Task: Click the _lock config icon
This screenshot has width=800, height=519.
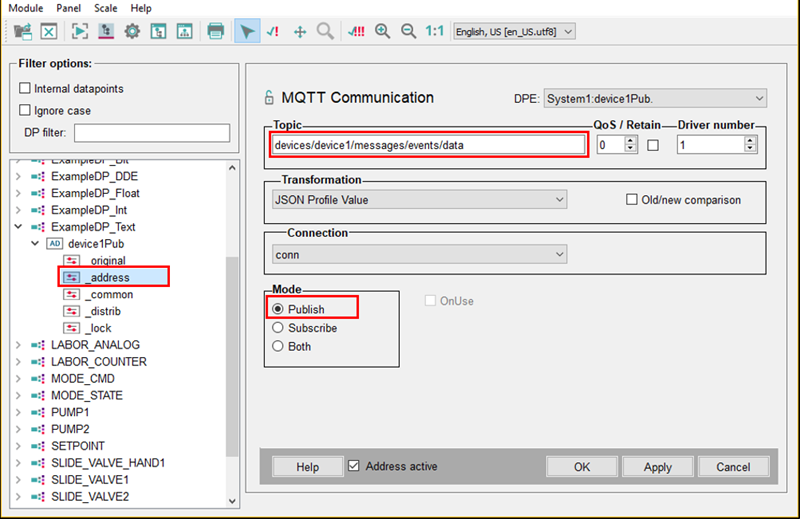Action: pyautogui.click(x=72, y=328)
